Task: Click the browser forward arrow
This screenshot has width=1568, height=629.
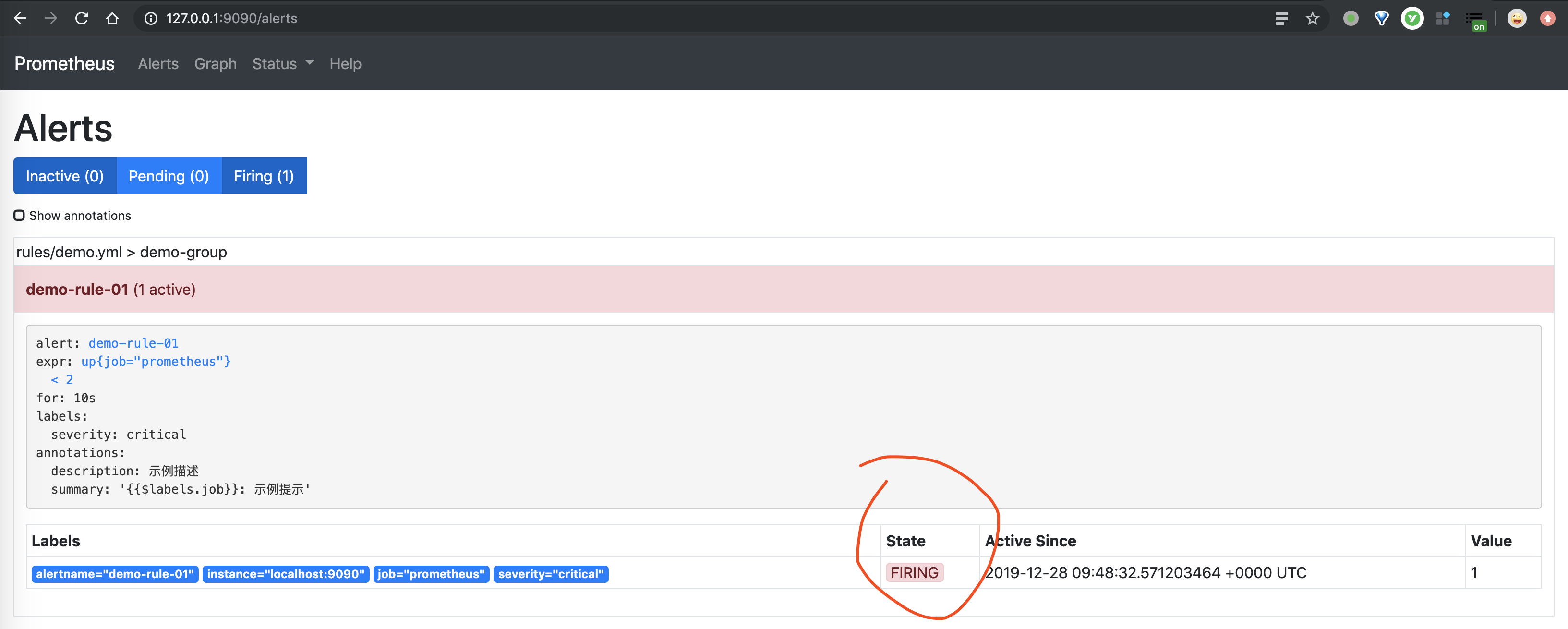Action: [x=51, y=18]
